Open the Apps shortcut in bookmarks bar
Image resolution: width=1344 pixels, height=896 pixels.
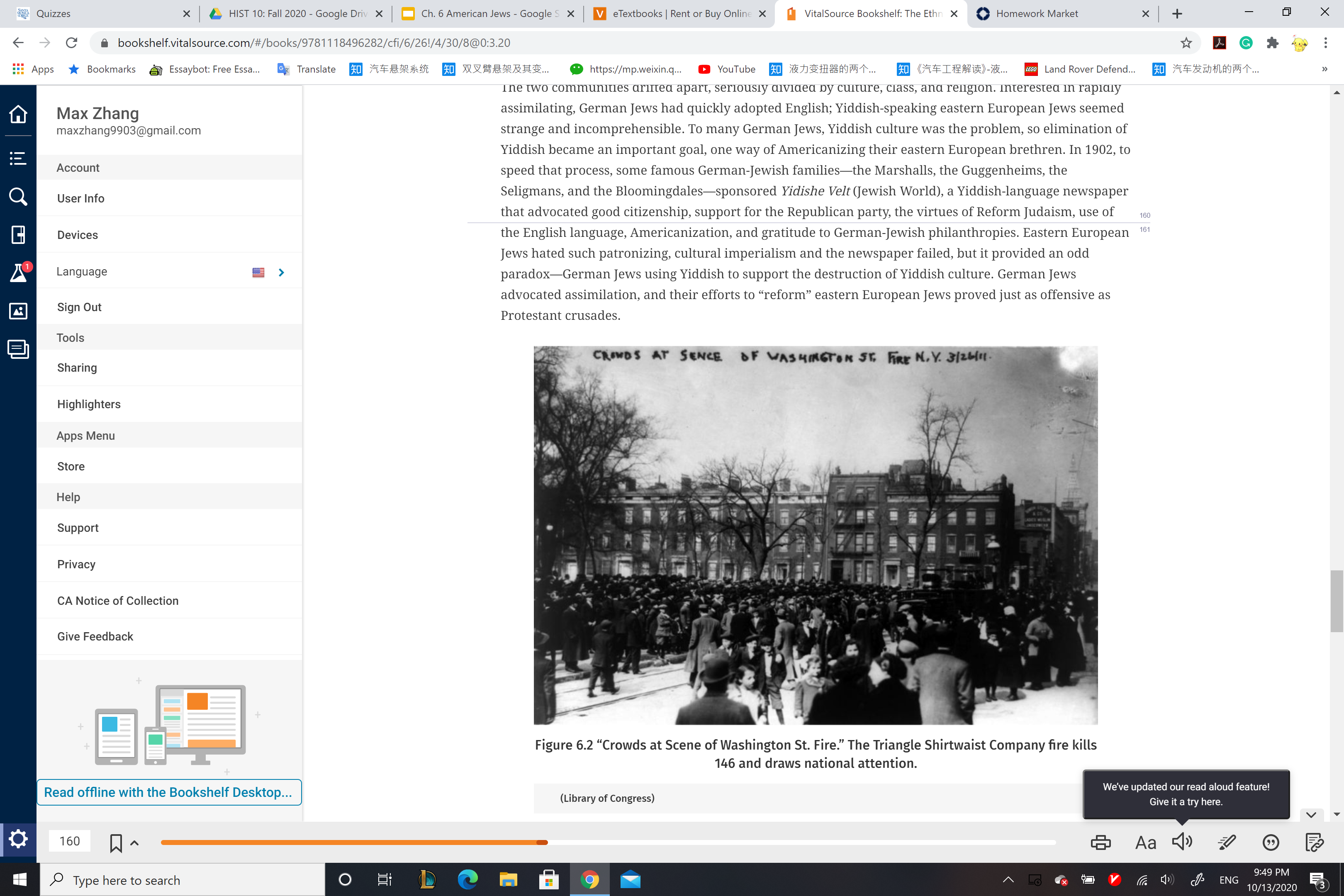pyautogui.click(x=33, y=69)
